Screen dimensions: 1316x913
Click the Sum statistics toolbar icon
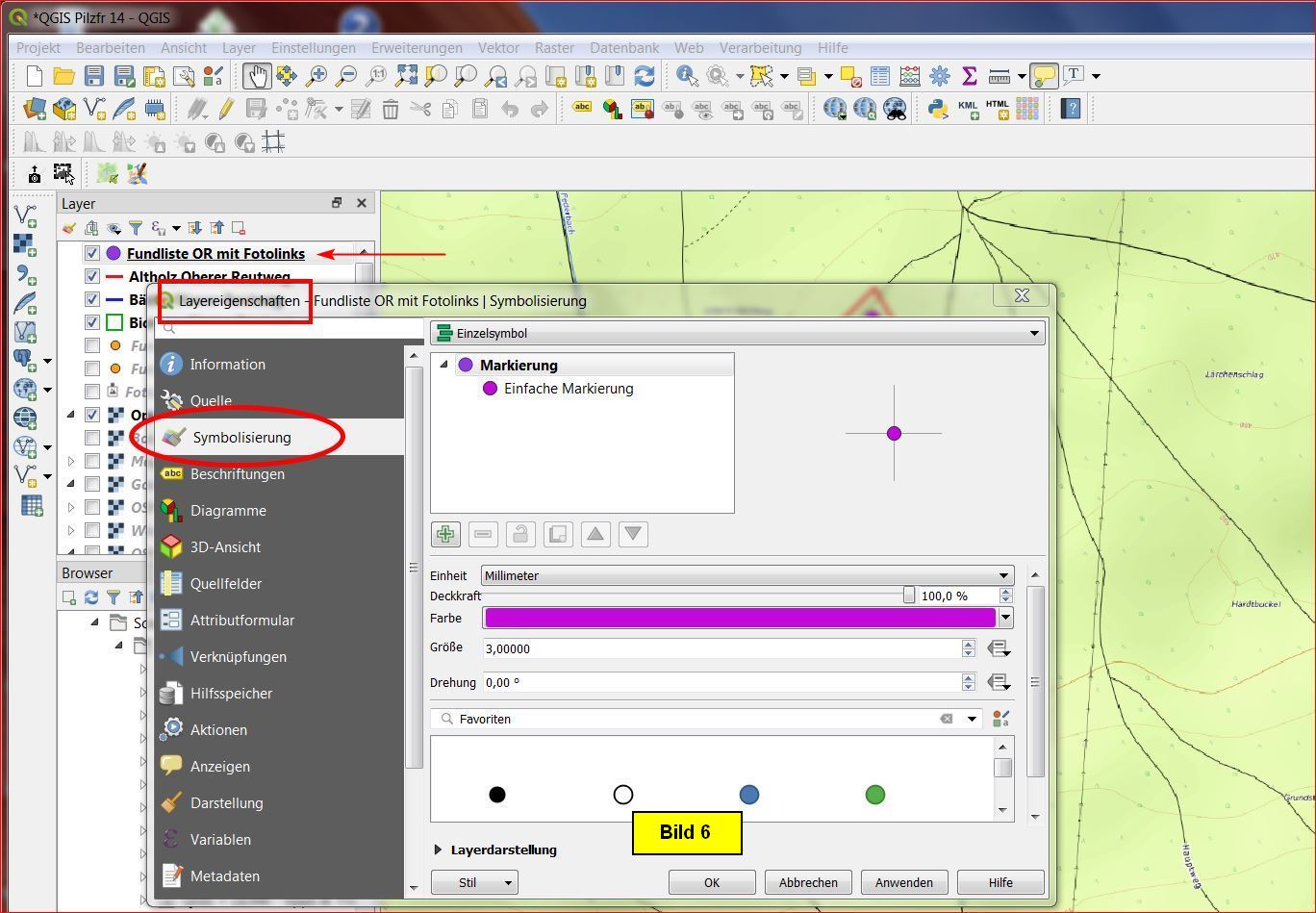coord(969,76)
